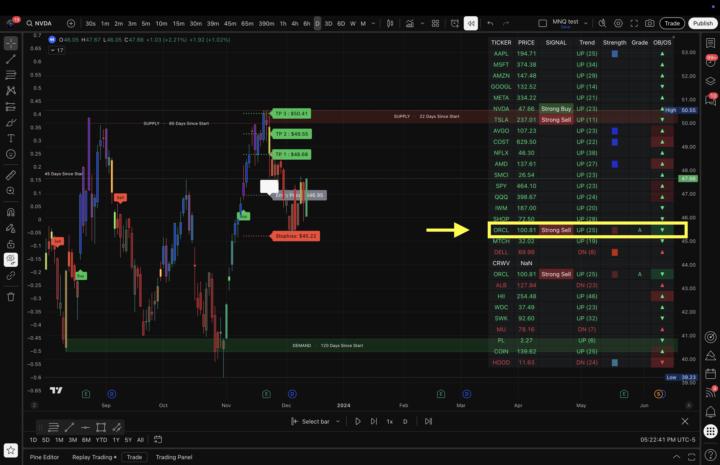The image size is (720, 465).
Task: Open the Fibonacci and Gann tools
Action: (x=11, y=75)
